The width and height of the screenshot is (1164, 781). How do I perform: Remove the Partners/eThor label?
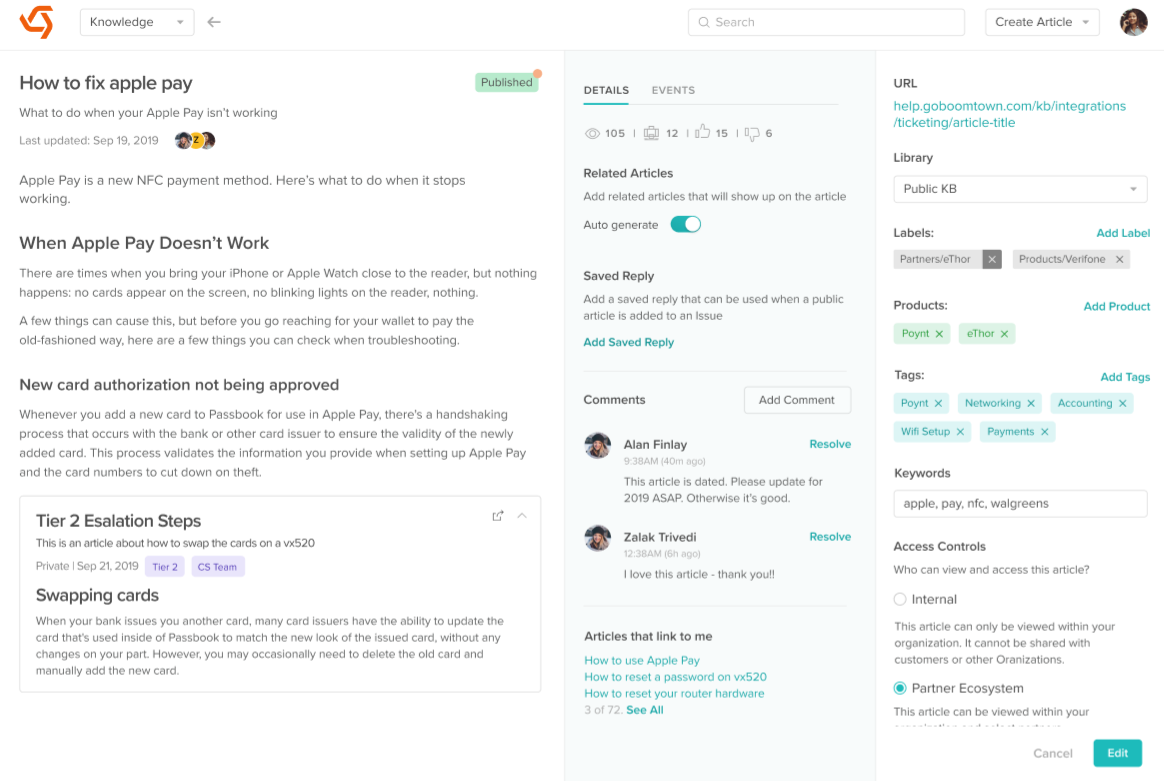(x=992, y=259)
